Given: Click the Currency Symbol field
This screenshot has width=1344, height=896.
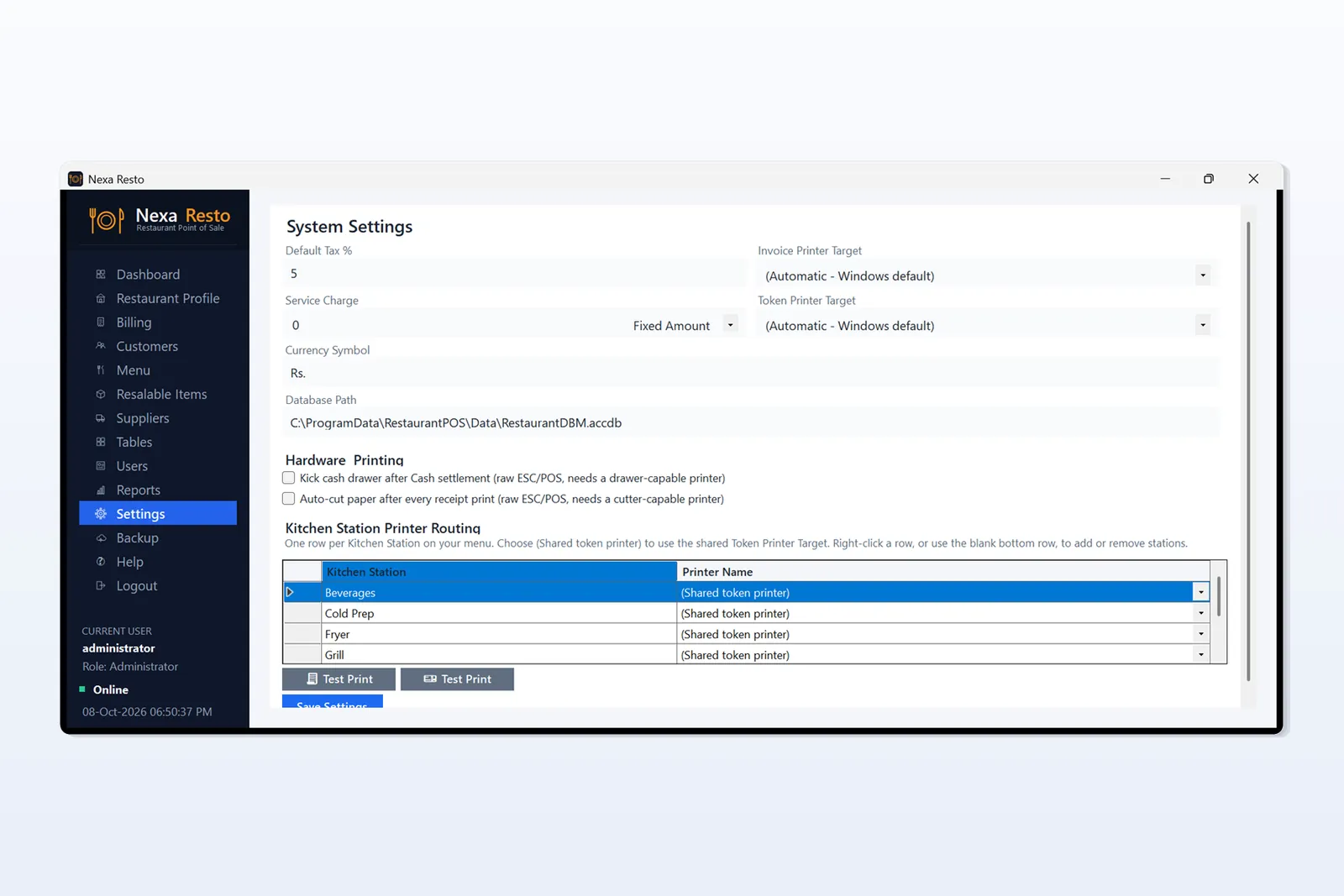Looking at the screenshot, I should (x=752, y=373).
